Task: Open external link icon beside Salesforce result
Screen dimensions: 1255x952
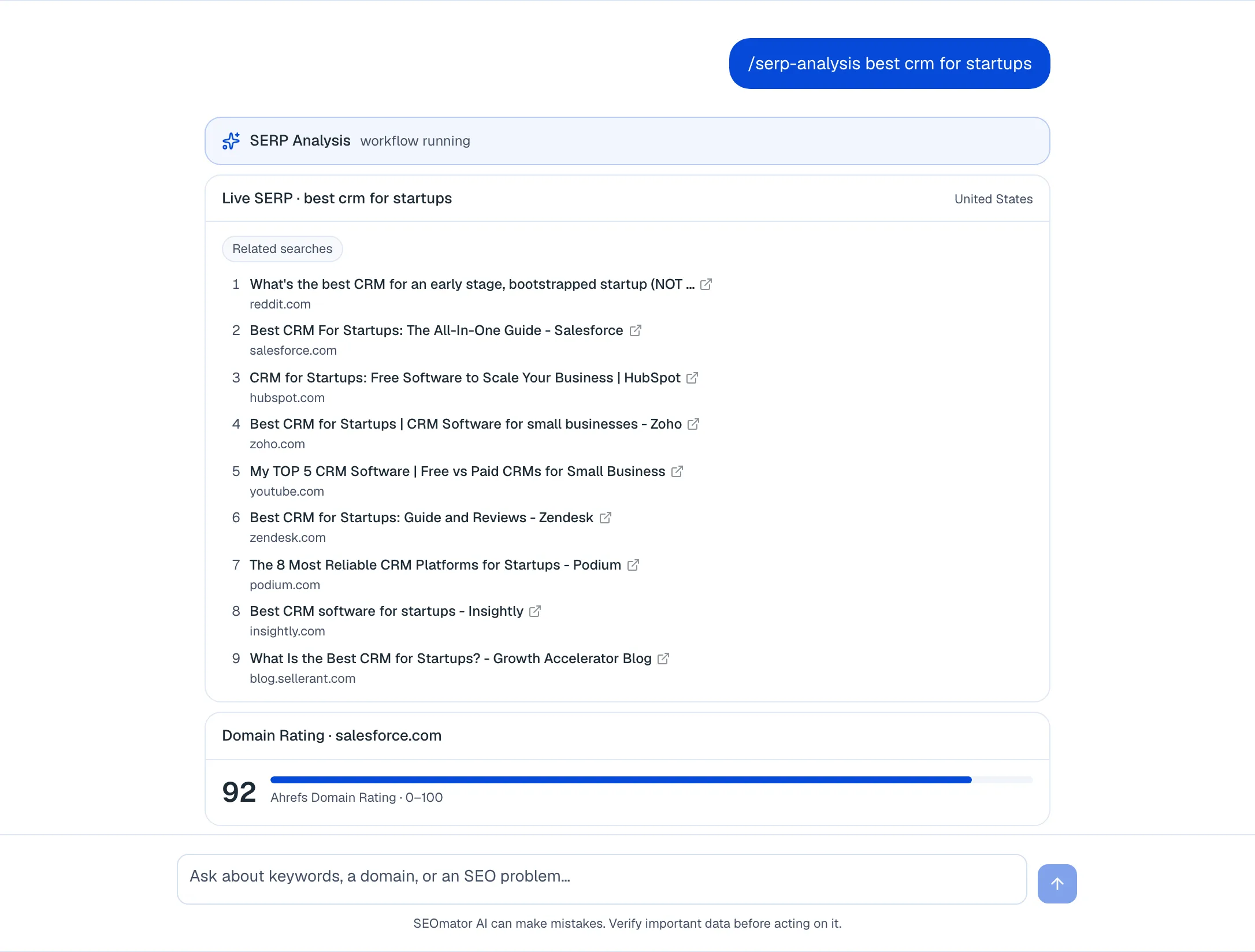Action: click(635, 330)
